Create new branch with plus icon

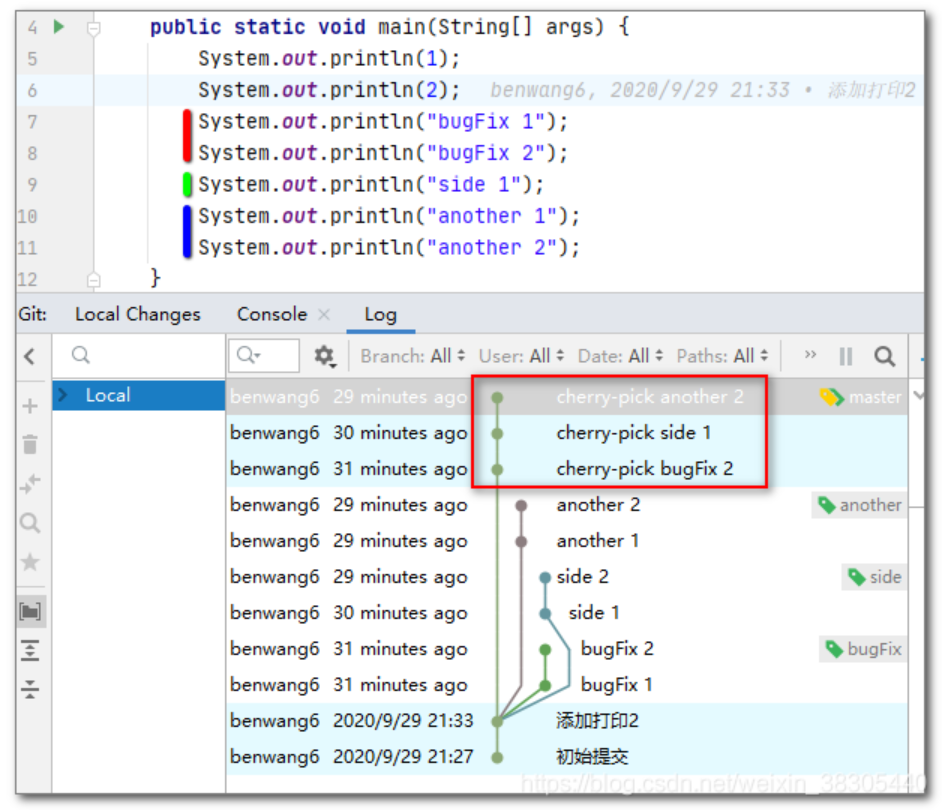pyautogui.click(x=30, y=408)
